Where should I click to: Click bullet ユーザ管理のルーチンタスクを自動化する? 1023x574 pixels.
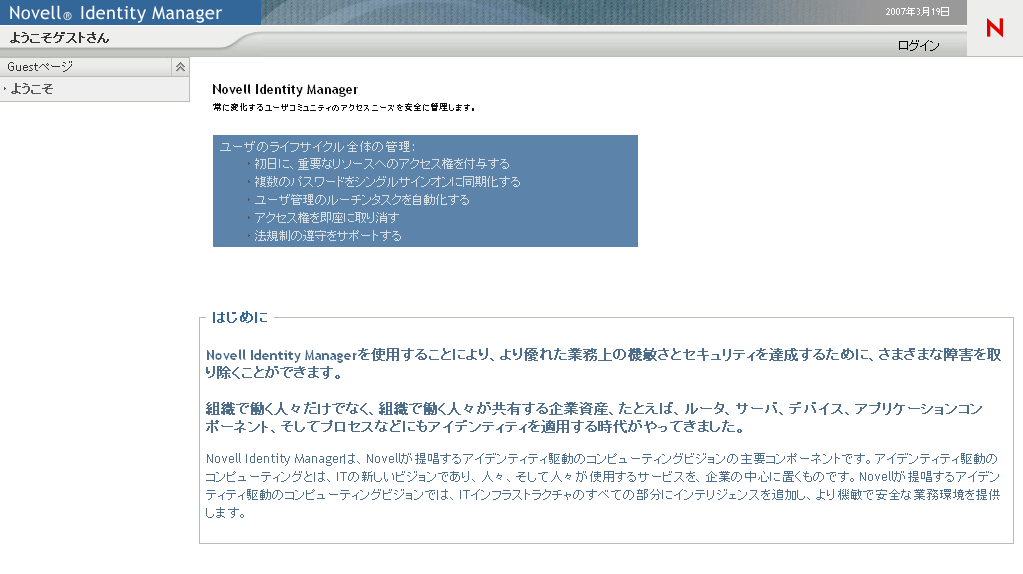(361, 200)
